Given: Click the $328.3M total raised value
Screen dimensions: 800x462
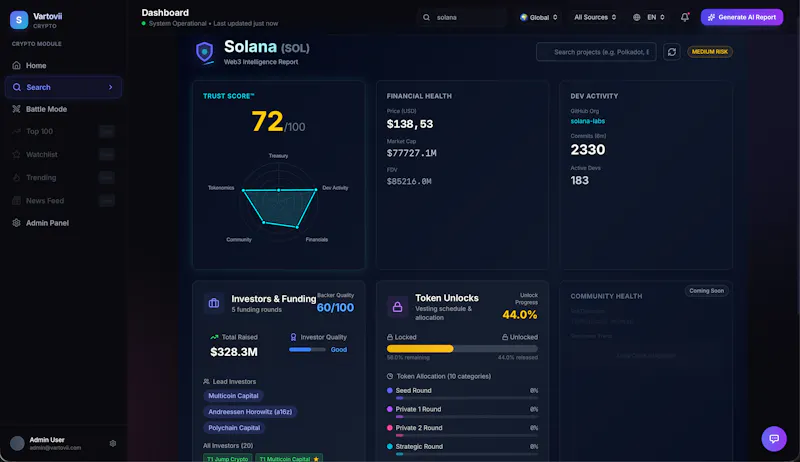Looking at the screenshot, I should [234, 352].
